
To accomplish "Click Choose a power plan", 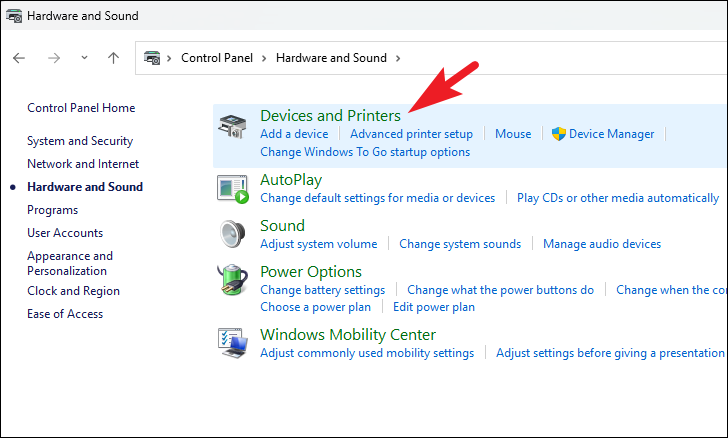I will click(315, 307).
